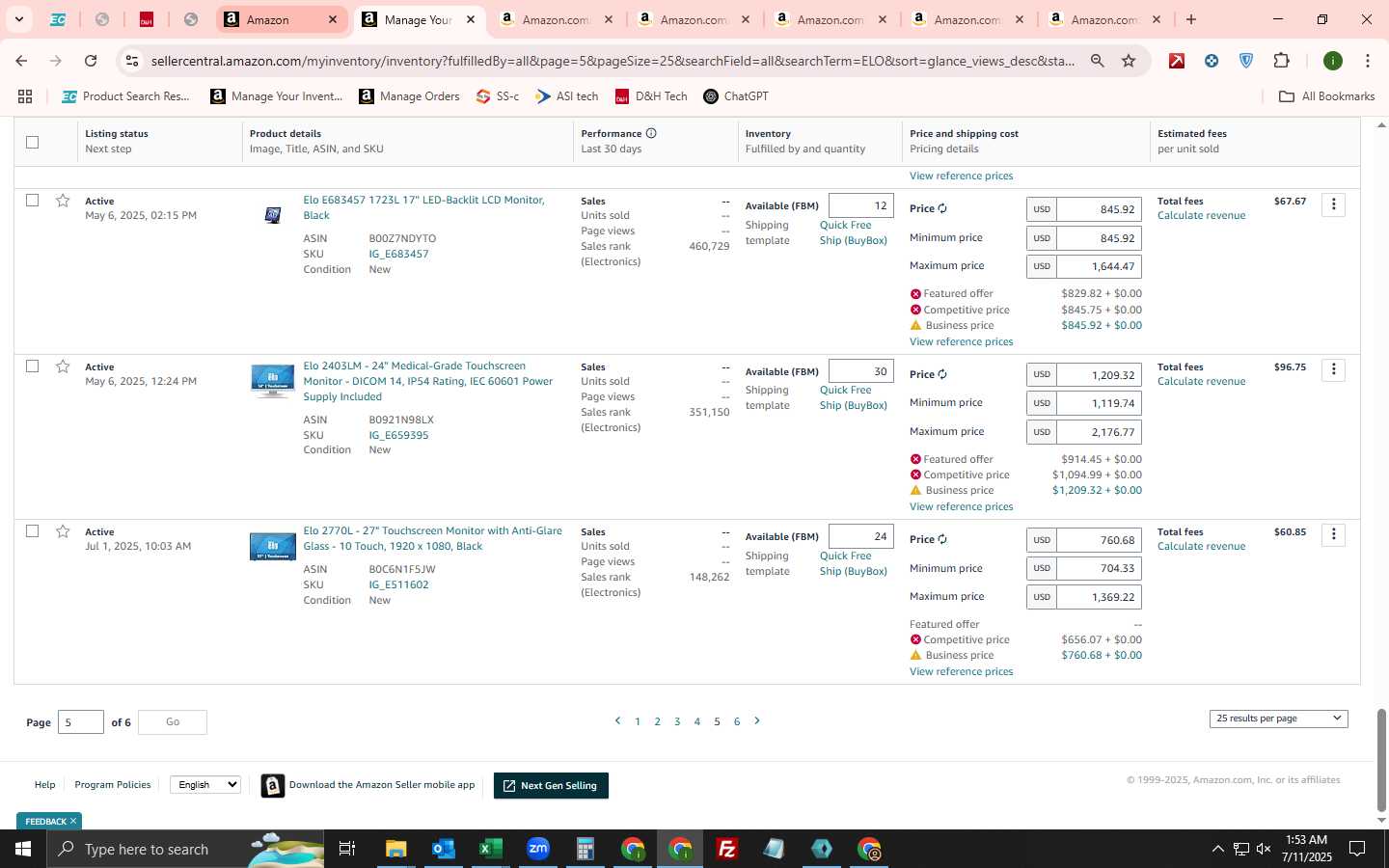Click the page vertical scrollbar thumb
This screenshot has height=868, width=1389.
tap(1381, 759)
